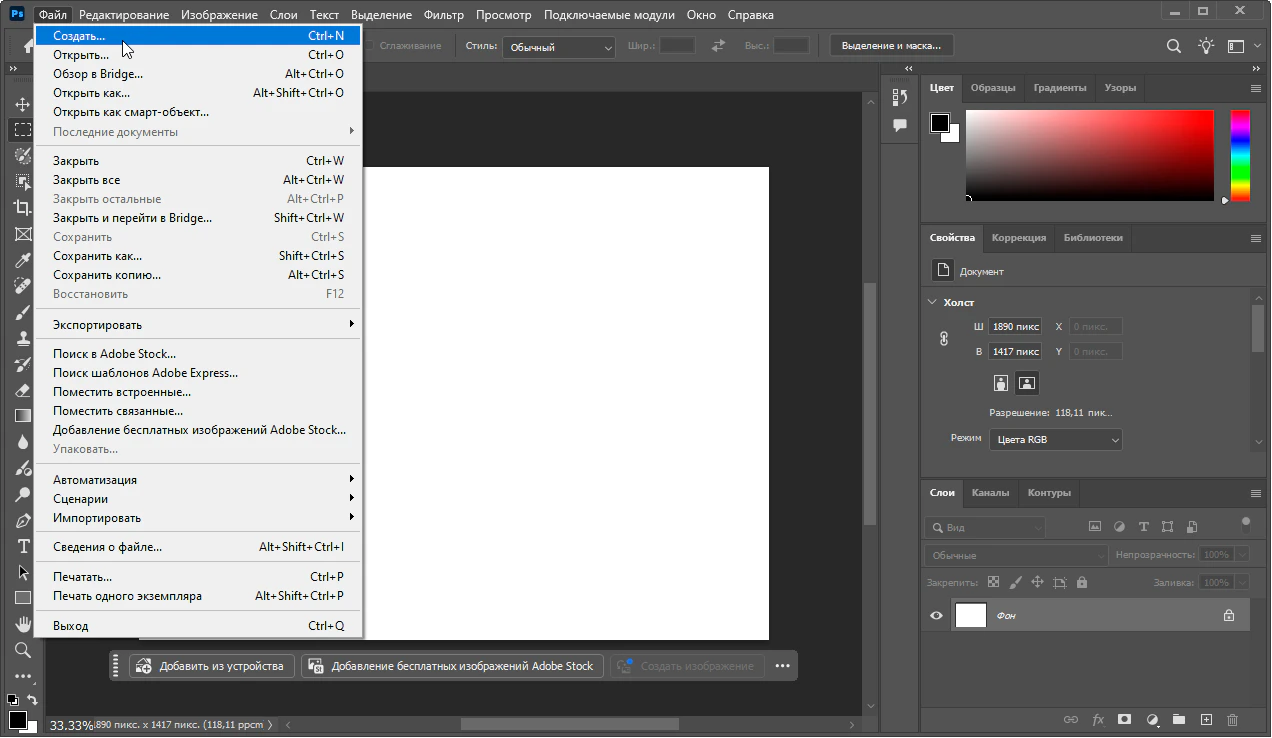
Task: Toggle the lock-all icon next to Закрепить
Action: pyautogui.click(x=1081, y=582)
